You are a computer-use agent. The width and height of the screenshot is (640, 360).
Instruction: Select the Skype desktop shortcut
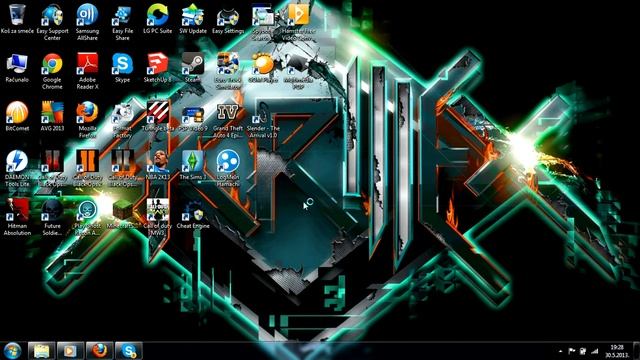122,68
